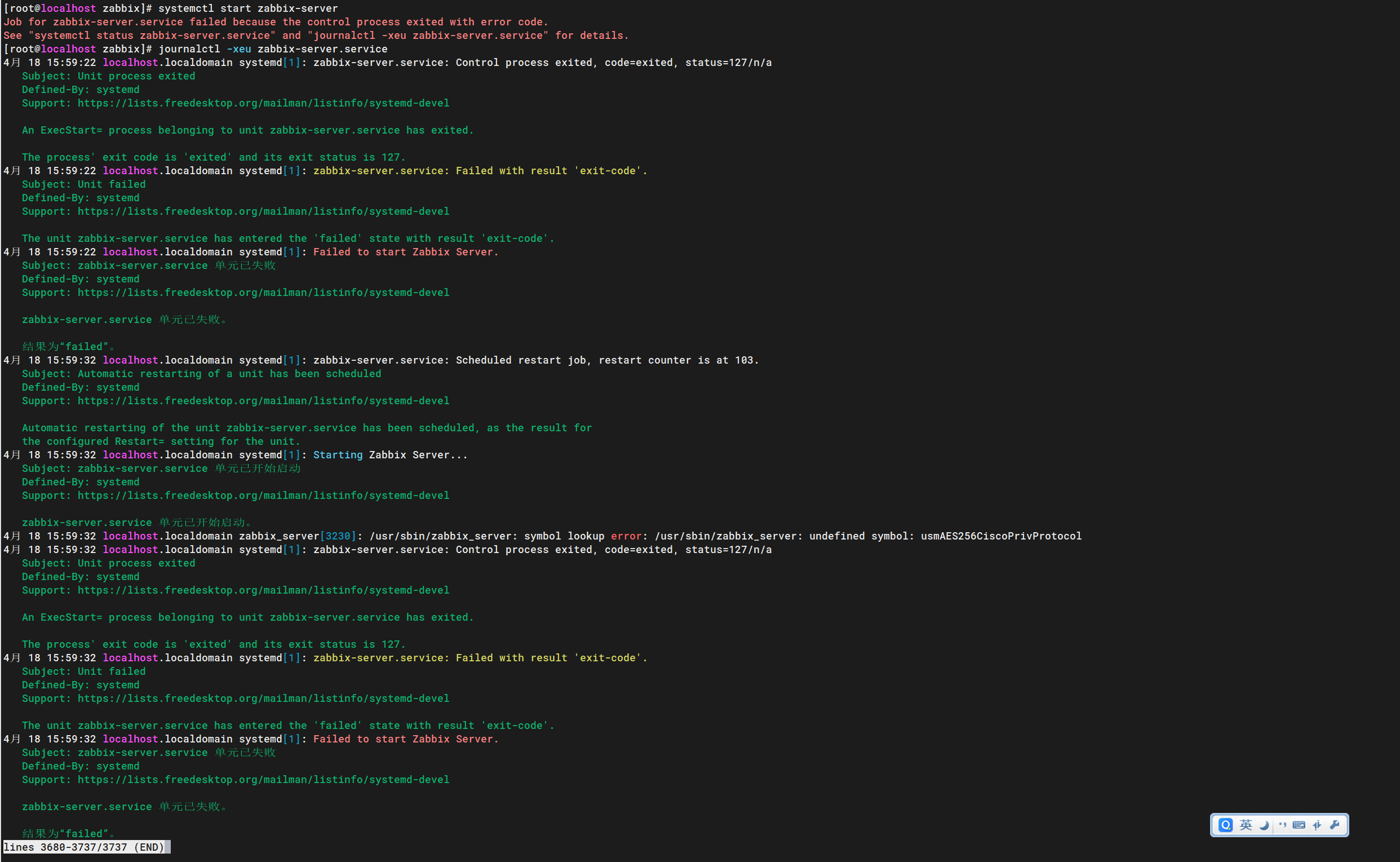1400x862 pixels.
Task: Click the 'Starting Zabbix Server...' log line
Action: coord(390,455)
